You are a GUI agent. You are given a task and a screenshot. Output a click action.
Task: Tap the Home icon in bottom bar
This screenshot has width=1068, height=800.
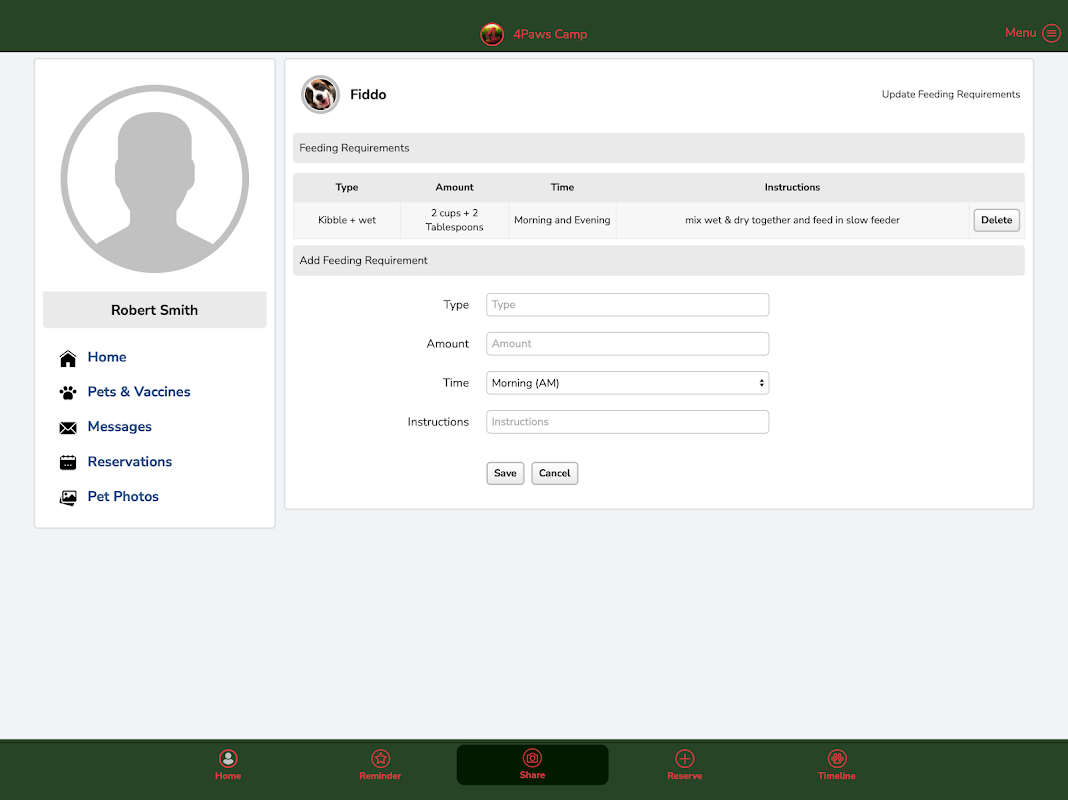[228, 758]
